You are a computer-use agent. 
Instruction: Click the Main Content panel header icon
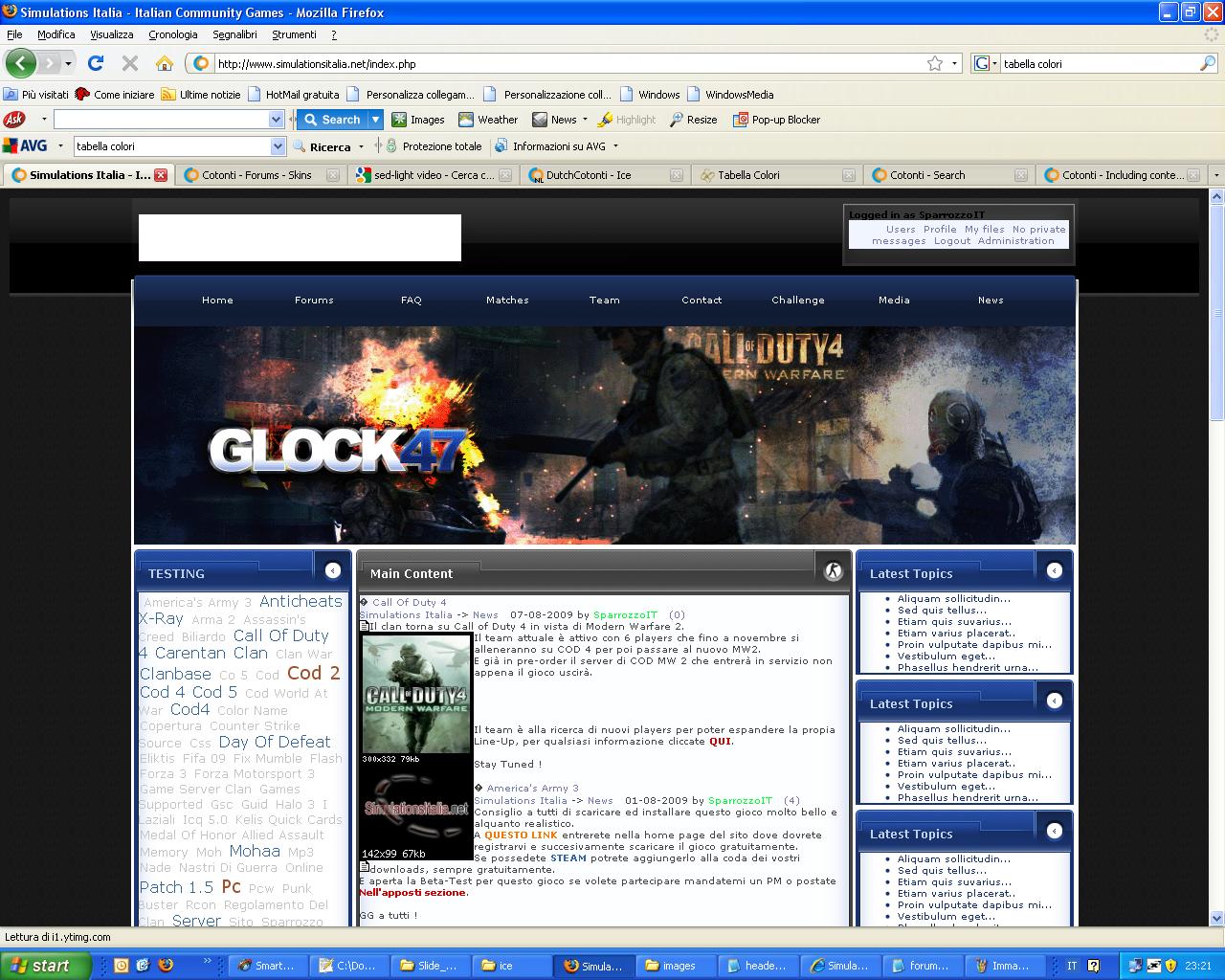[x=834, y=571]
